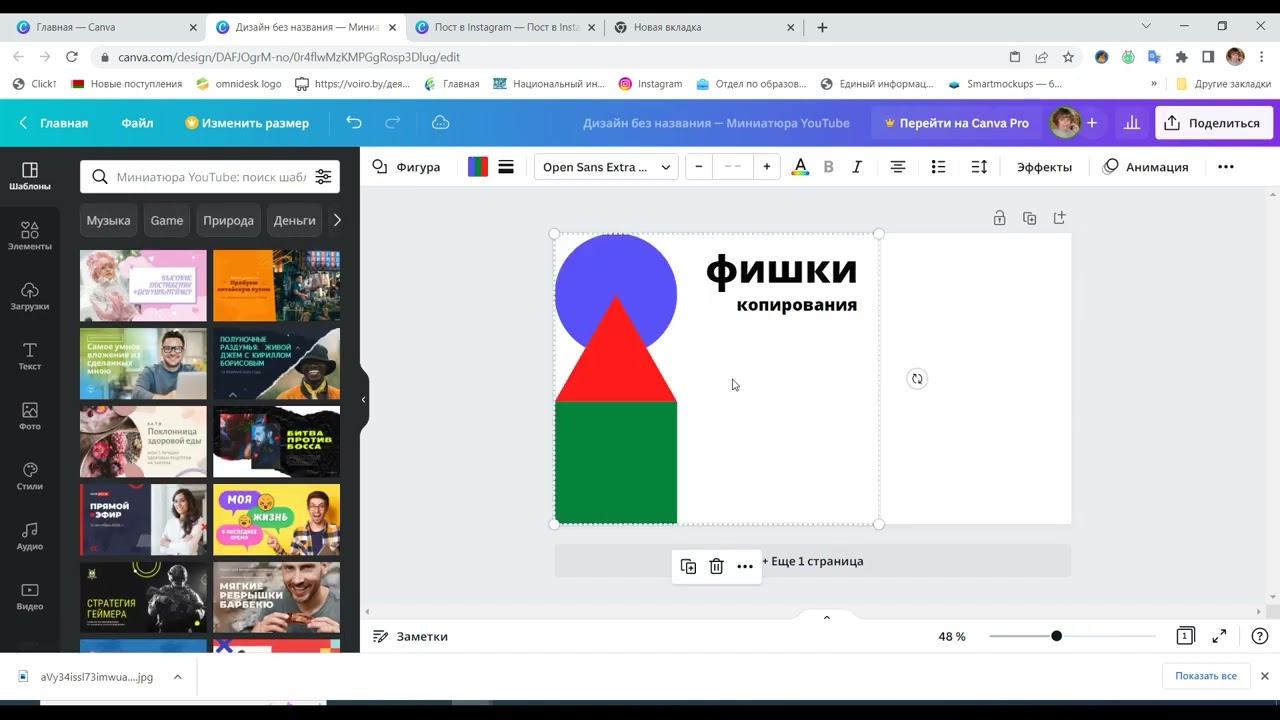The width and height of the screenshot is (1280, 720).
Task: Open text alignment icon
Action: click(898, 167)
